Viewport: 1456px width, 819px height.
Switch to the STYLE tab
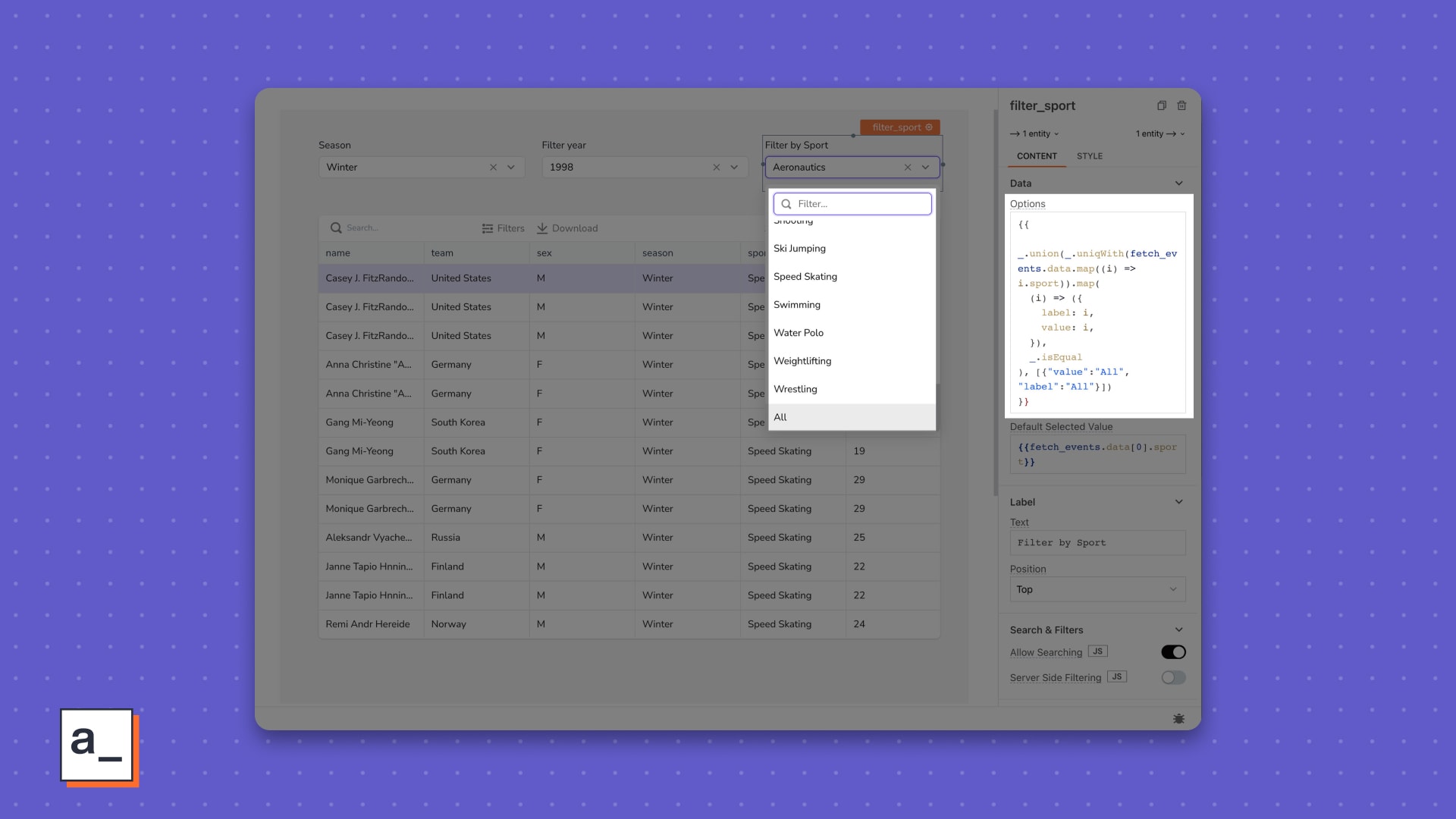(x=1090, y=156)
